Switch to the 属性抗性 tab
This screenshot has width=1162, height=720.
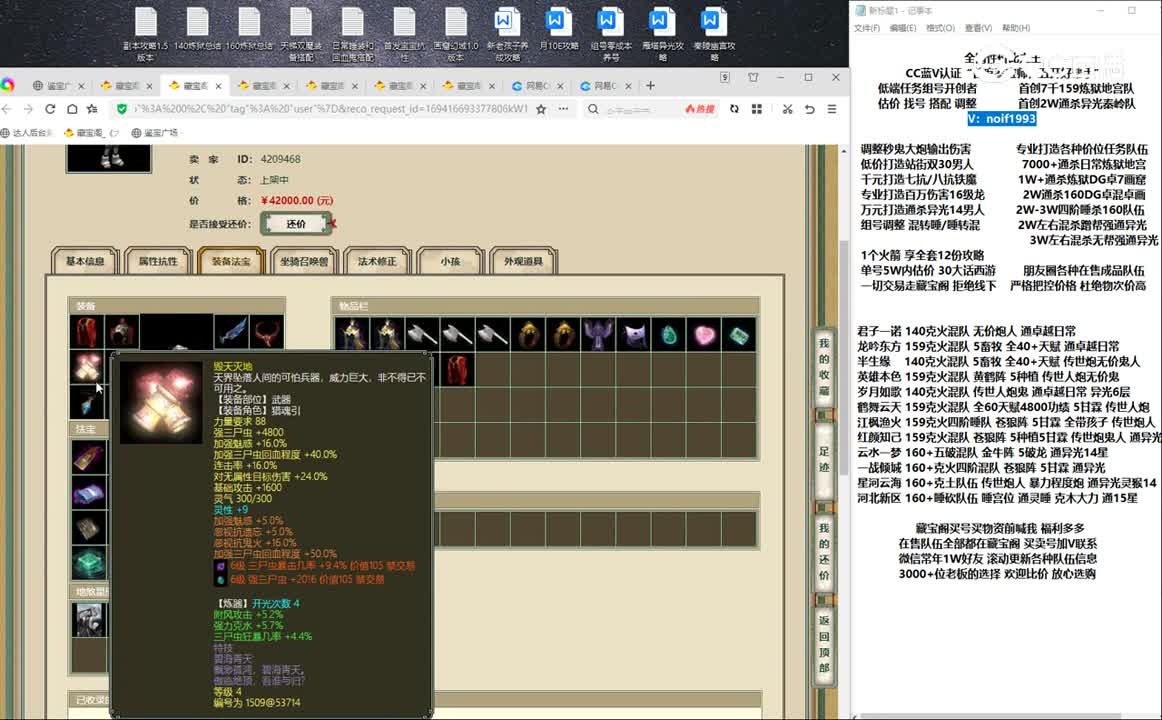(x=158, y=261)
